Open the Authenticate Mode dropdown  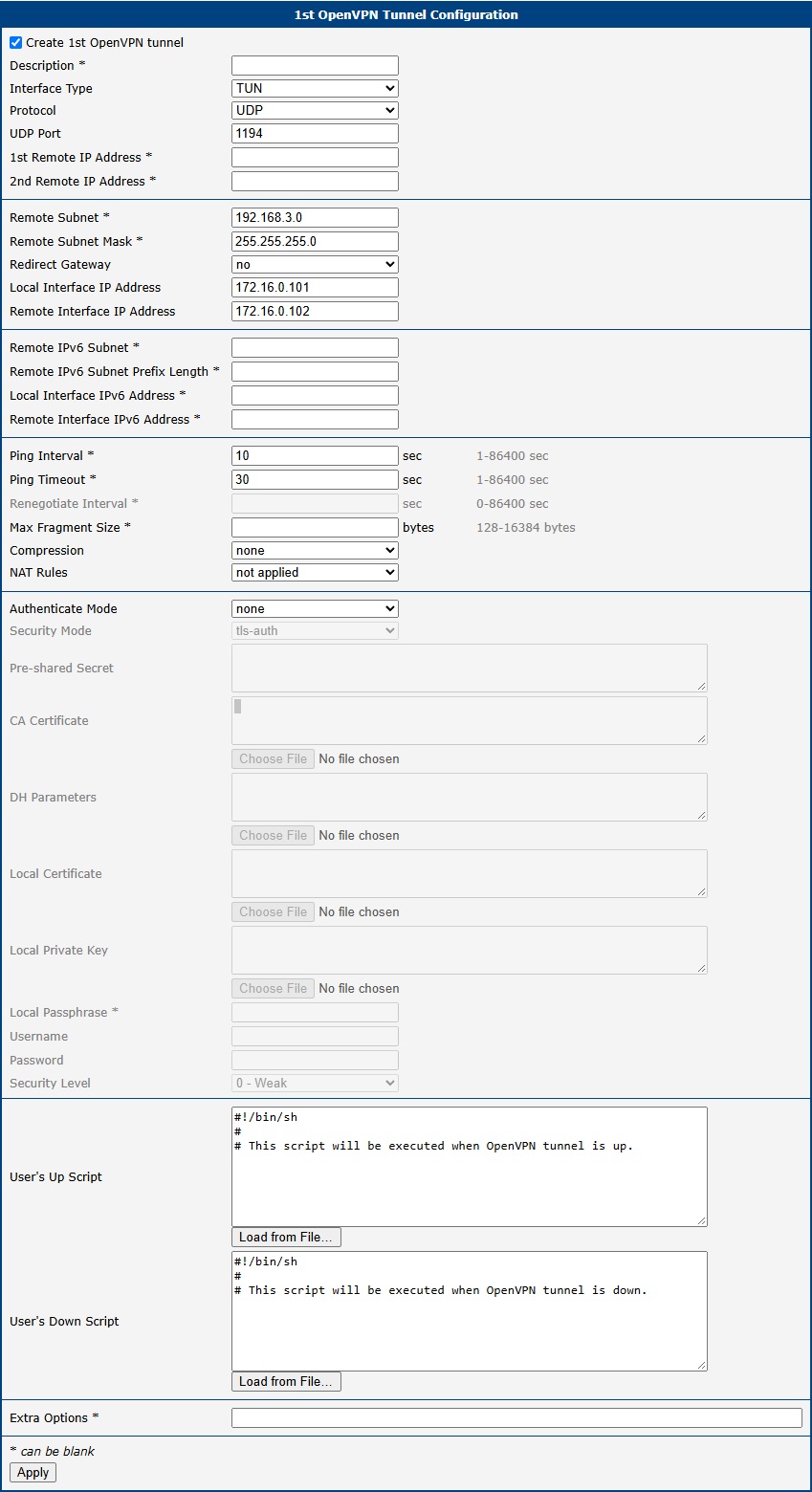(x=315, y=608)
